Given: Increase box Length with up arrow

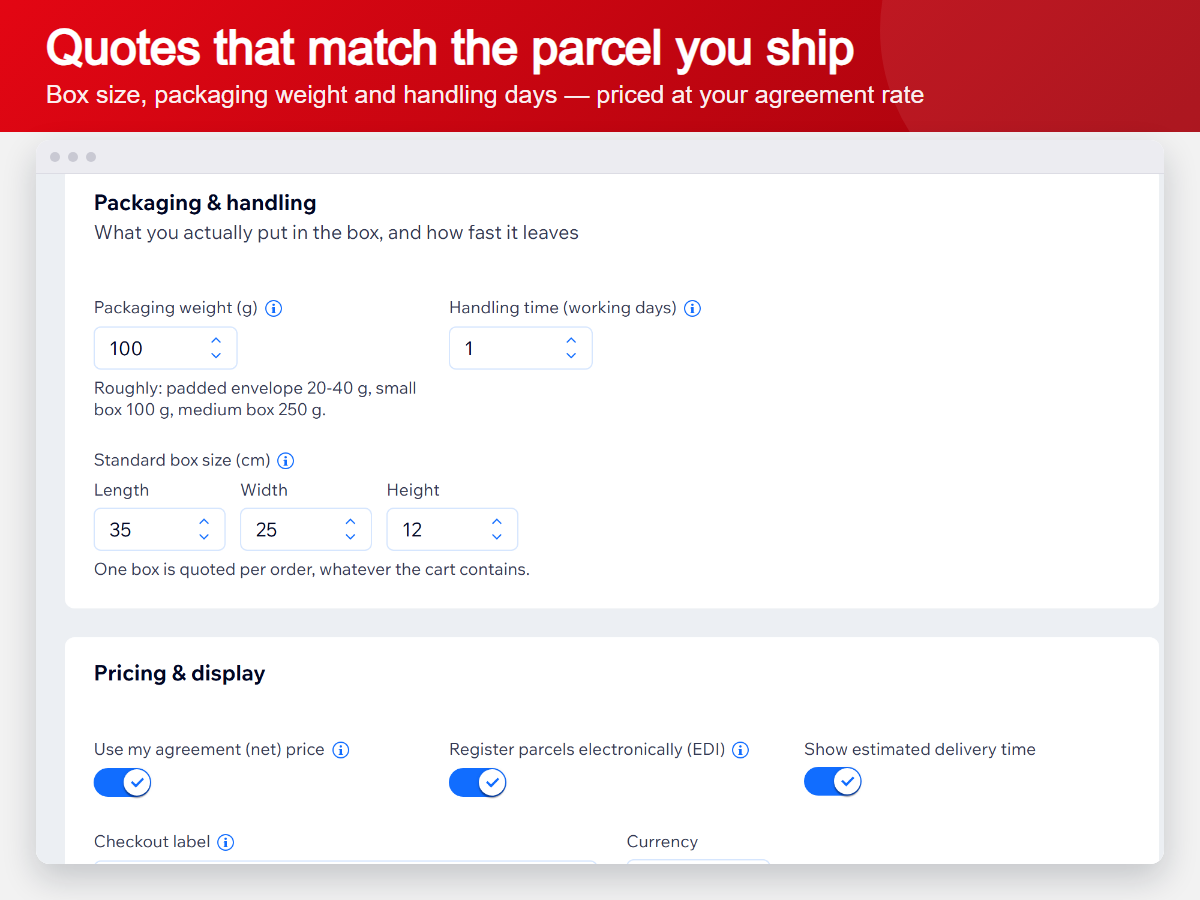Looking at the screenshot, I should pyautogui.click(x=204, y=522).
